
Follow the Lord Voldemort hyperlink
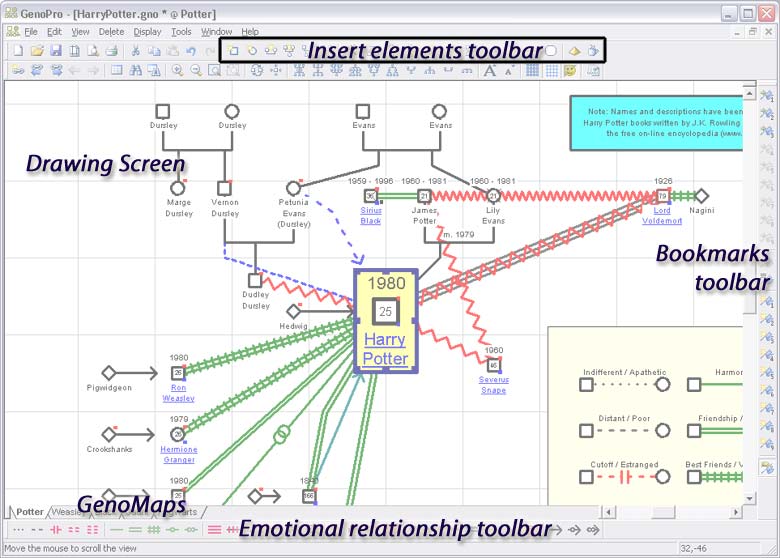pyautogui.click(x=662, y=216)
